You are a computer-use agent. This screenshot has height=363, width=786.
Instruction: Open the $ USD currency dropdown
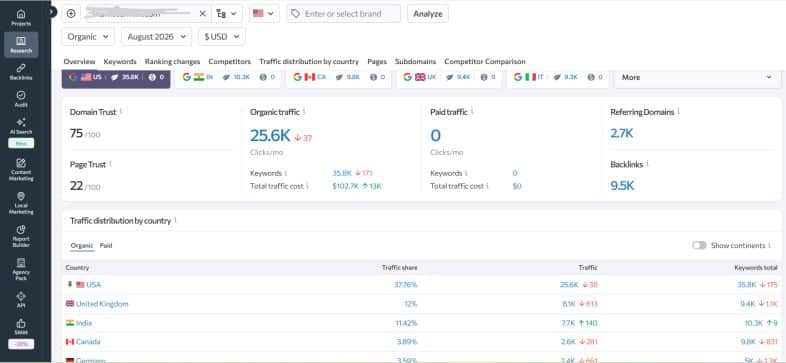tap(222, 37)
